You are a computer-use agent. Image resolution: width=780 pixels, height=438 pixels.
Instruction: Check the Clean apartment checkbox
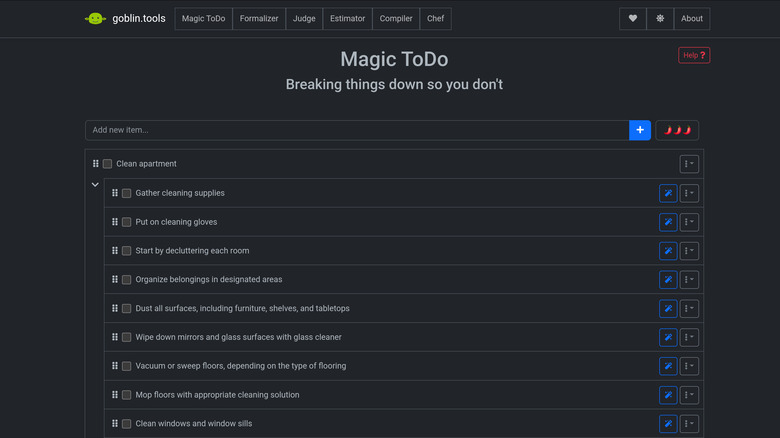click(107, 164)
